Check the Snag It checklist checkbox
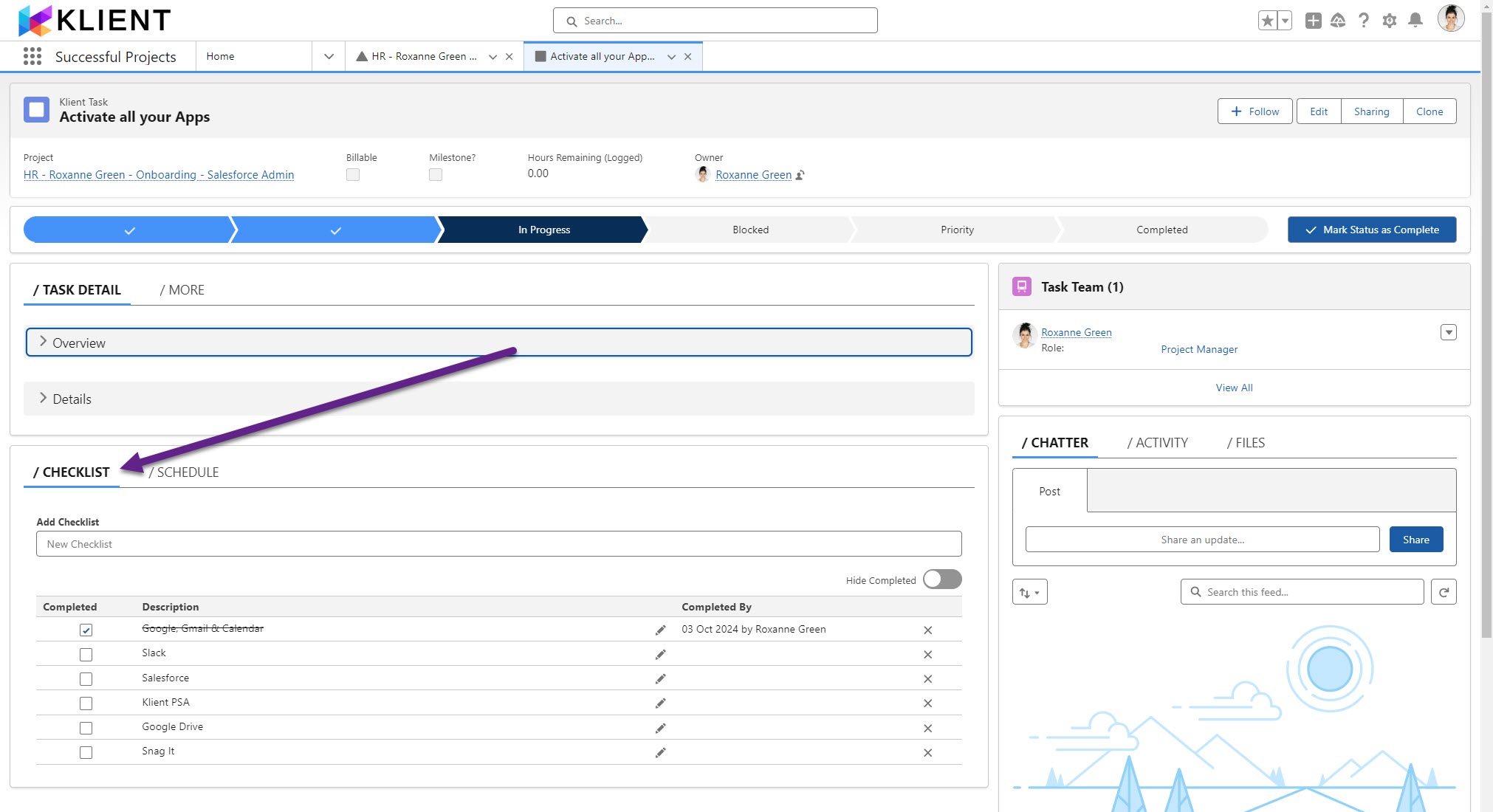 point(86,752)
